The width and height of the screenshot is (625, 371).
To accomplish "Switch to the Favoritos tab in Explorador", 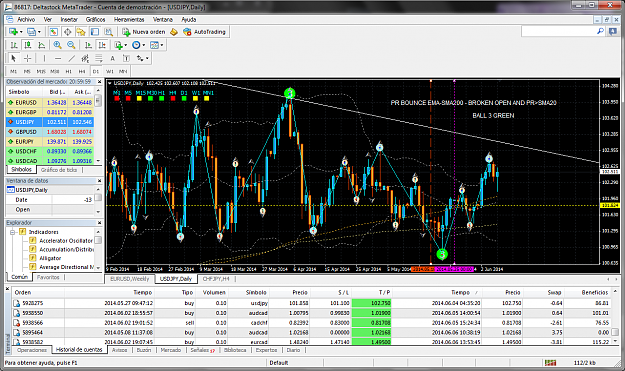I will tap(48, 277).
